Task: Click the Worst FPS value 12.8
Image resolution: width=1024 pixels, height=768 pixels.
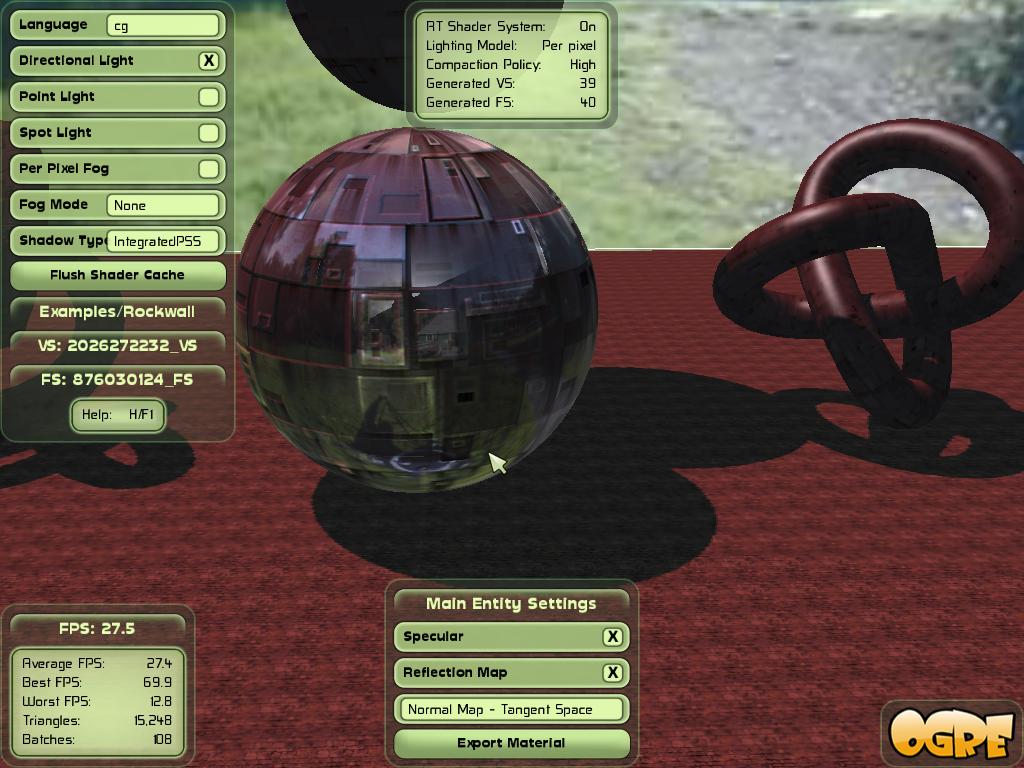Action: click(x=161, y=701)
